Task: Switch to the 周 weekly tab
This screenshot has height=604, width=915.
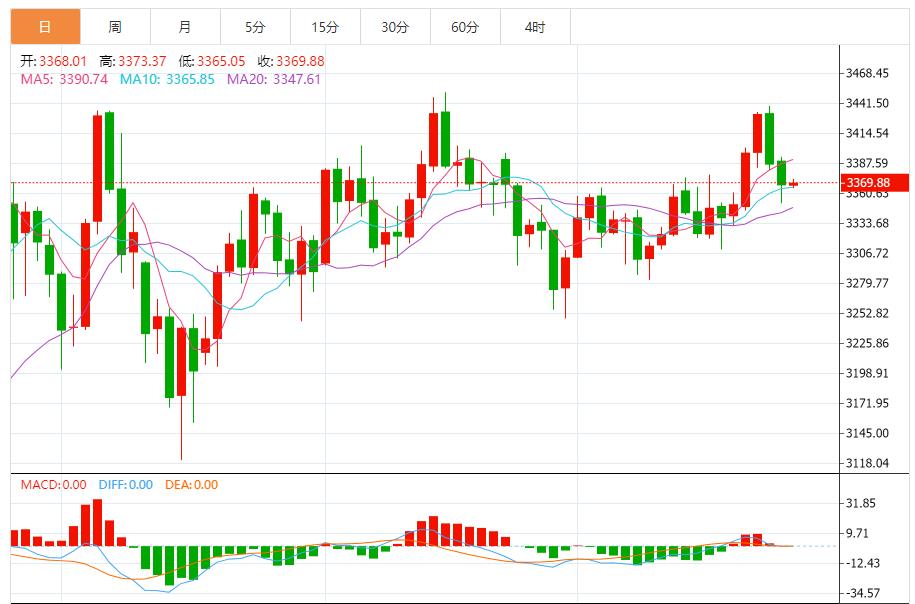Action: (115, 27)
